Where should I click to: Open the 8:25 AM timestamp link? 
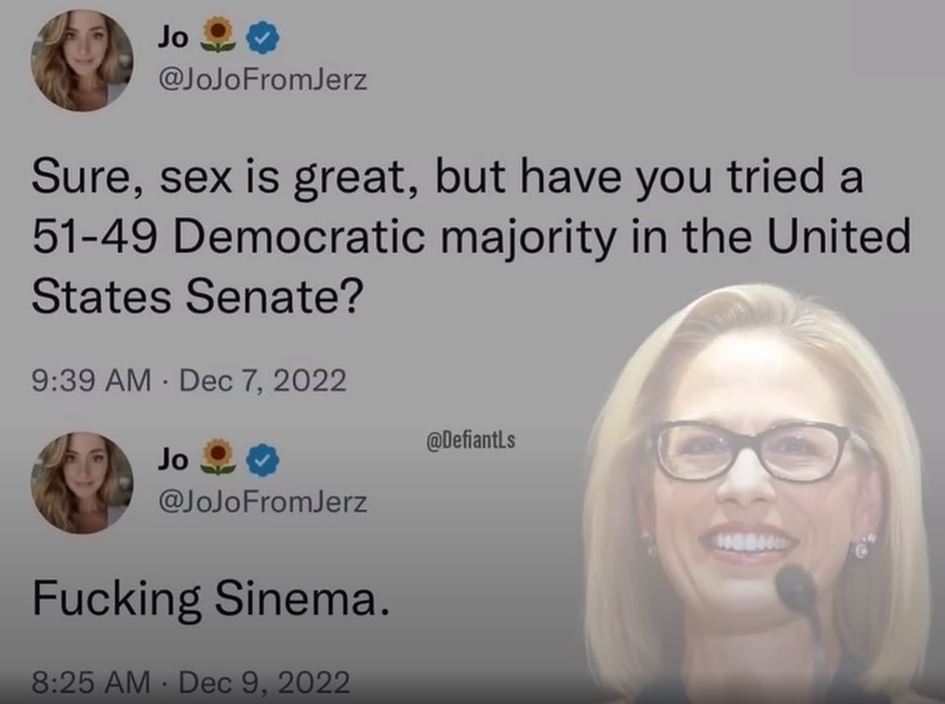point(91,682)
